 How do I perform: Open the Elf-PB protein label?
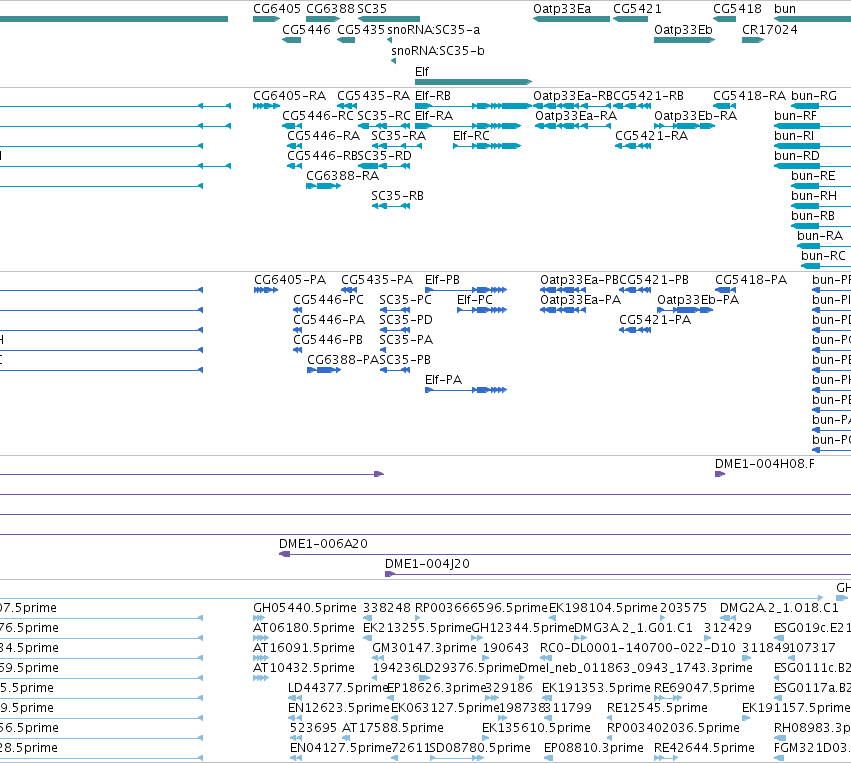(442, 280)
